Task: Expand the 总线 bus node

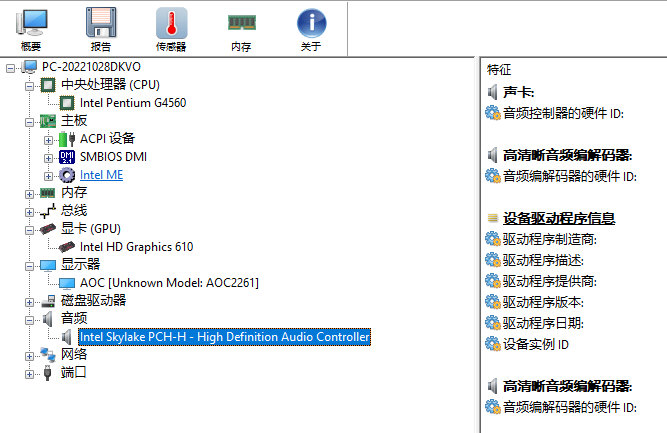Action: 29,212
